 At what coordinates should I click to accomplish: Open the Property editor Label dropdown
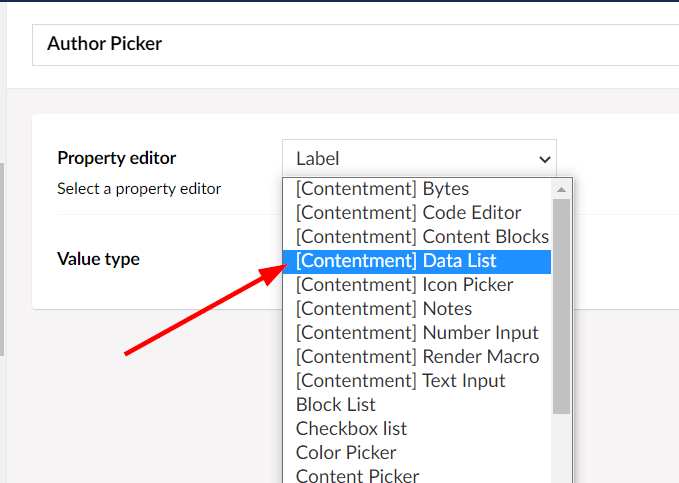(x=419, y=159)
